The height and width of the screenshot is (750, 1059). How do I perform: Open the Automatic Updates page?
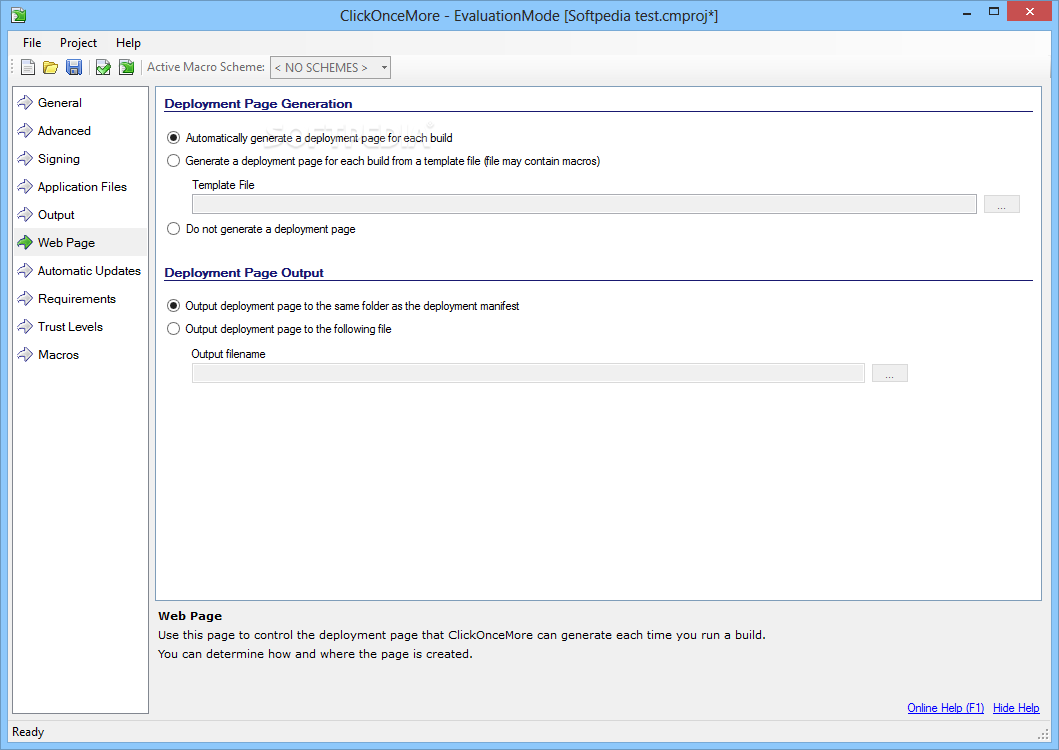(x=80, y=270)
